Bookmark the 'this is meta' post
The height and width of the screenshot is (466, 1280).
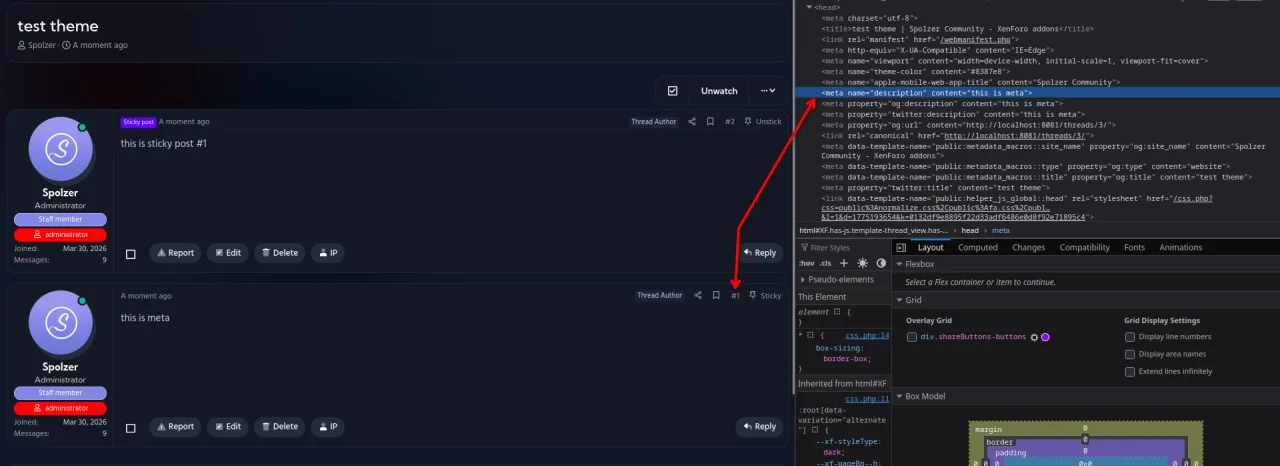(x=716, y=296)
